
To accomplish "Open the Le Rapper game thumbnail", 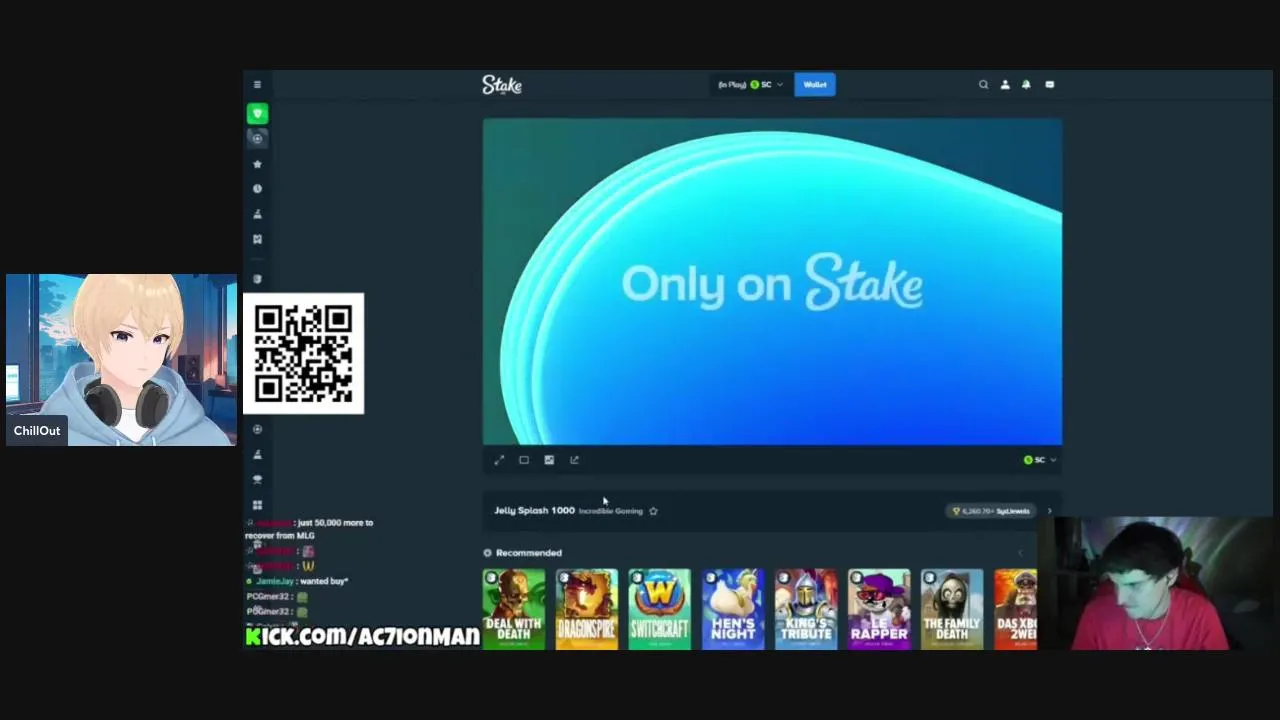I will pyautogui.click(x=879, y=609).
